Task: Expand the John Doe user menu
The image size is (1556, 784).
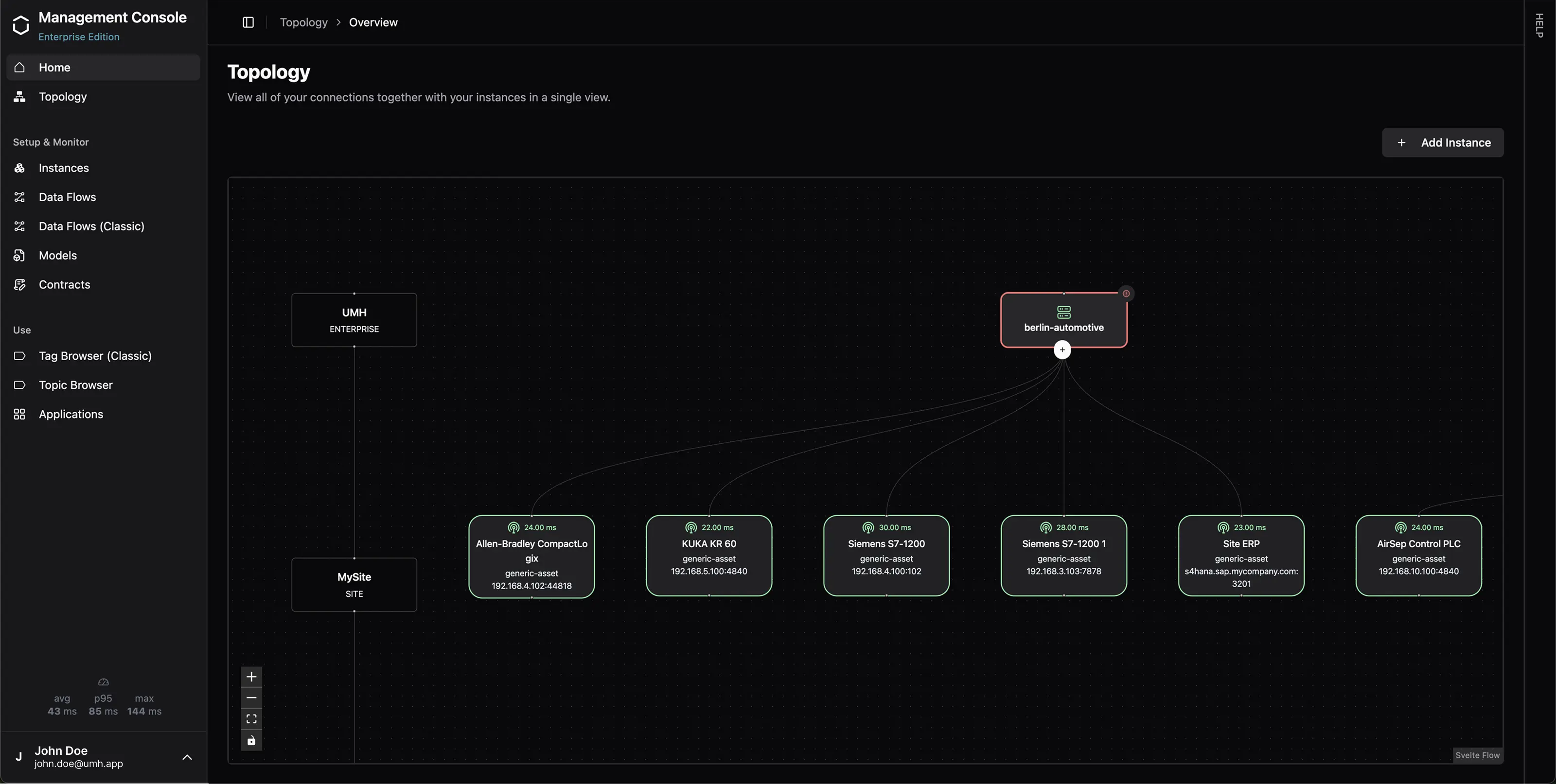Action: [187, 757]
